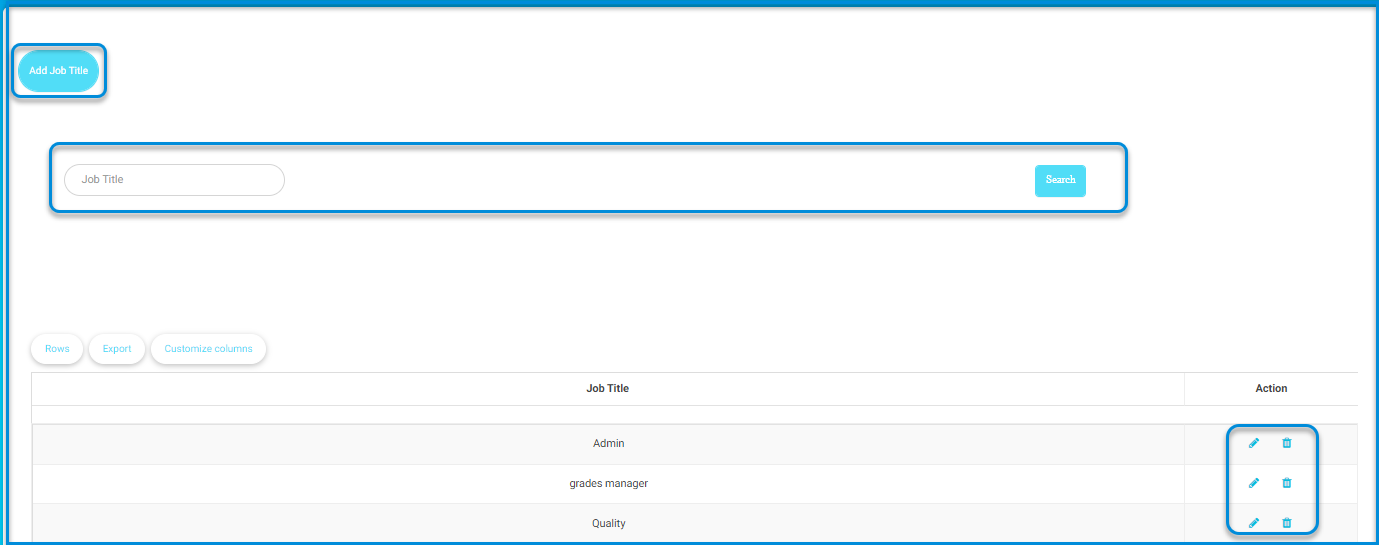This screenshot has height=545, width=1379.
Task: Delete the grades manager job title
Action: click(1287, 483)
